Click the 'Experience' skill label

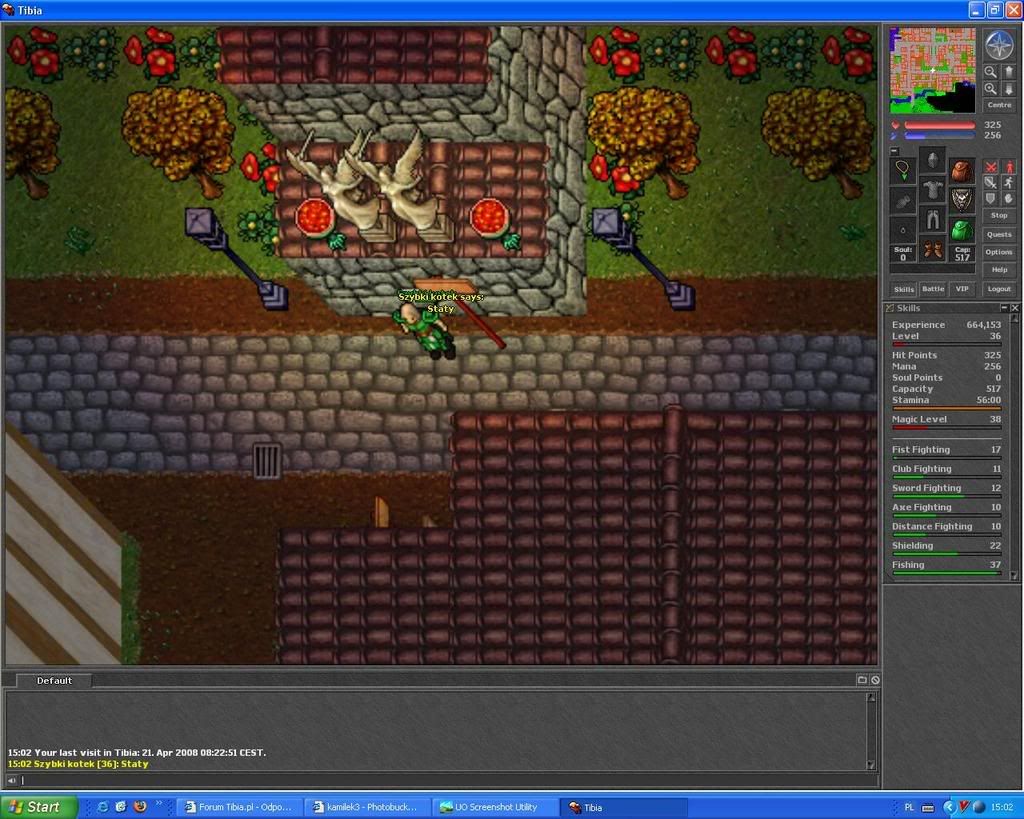tap(918, 325)
